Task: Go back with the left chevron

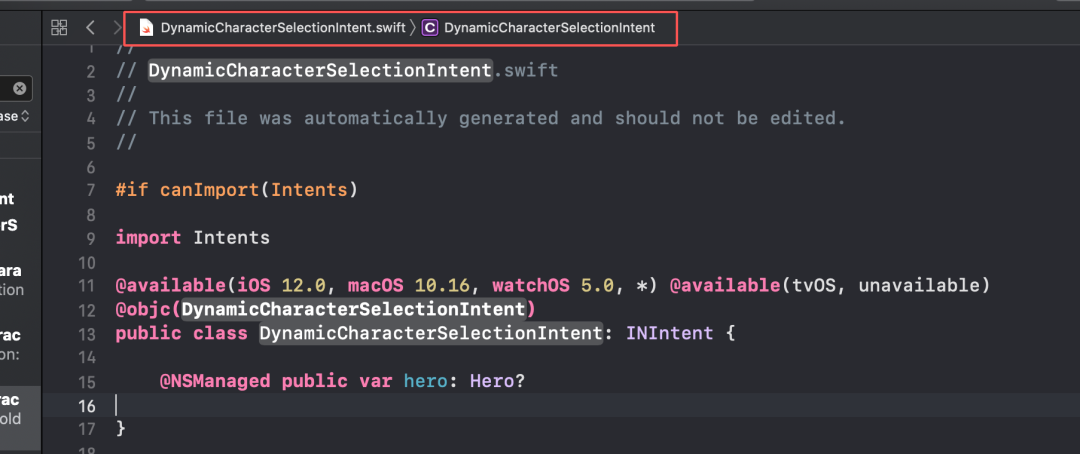Action: click(x=90, y=28)
